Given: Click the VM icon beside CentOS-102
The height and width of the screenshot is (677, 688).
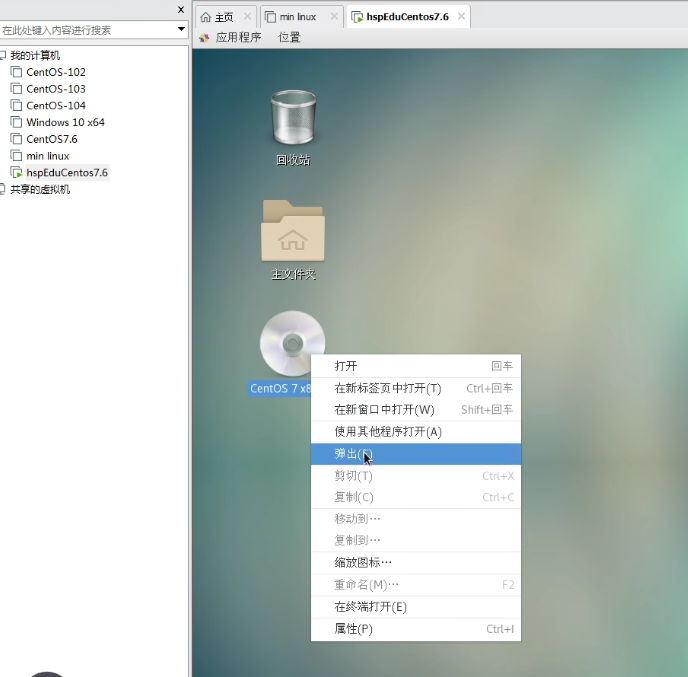Looking at the screenshot, I should pos(16,72).
